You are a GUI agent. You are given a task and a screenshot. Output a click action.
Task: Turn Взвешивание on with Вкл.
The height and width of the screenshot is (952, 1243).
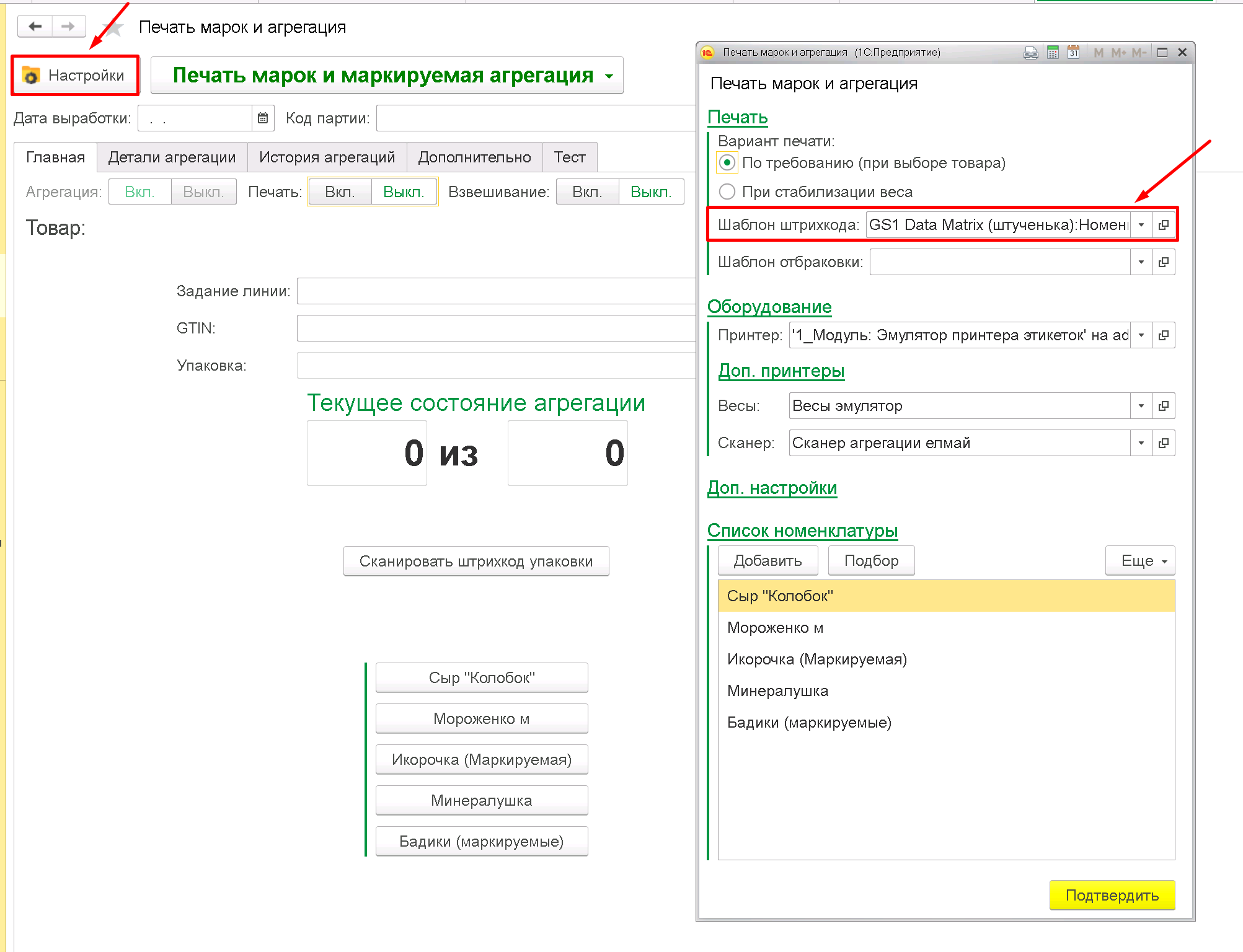coord(587,192)
